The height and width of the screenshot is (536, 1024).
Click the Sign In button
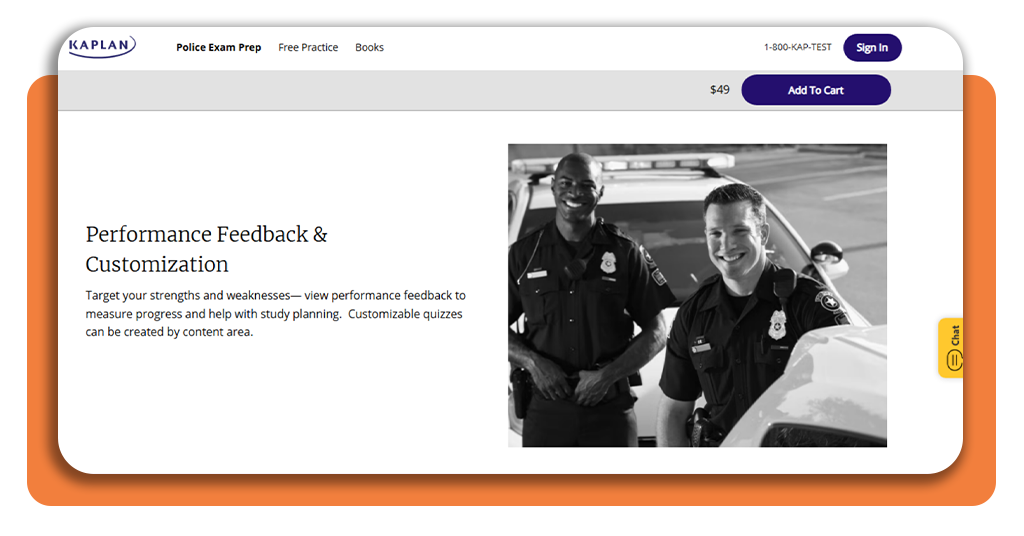(x=872, y=48)
